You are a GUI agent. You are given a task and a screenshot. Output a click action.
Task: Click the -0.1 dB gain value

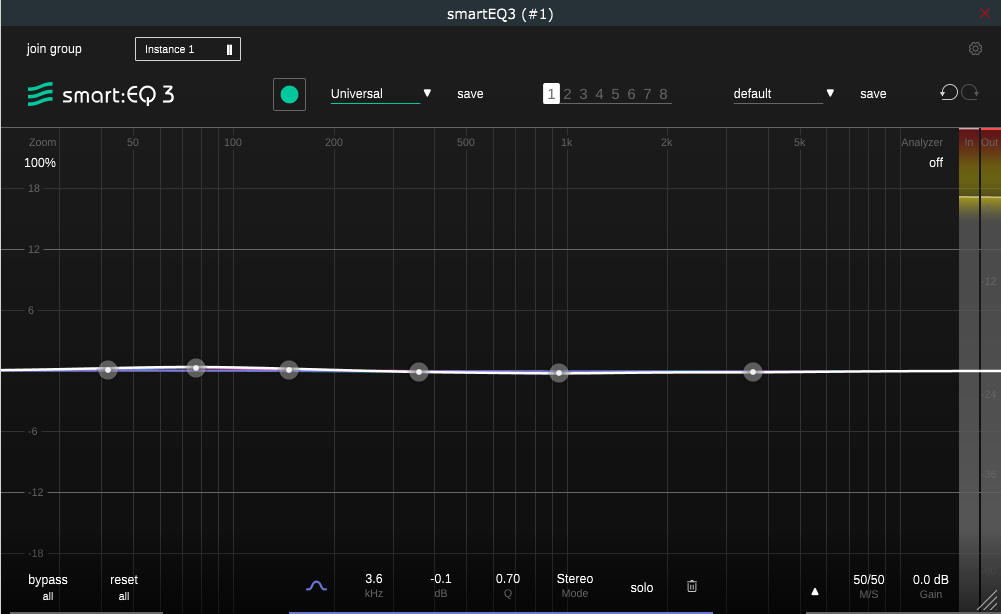440,579
